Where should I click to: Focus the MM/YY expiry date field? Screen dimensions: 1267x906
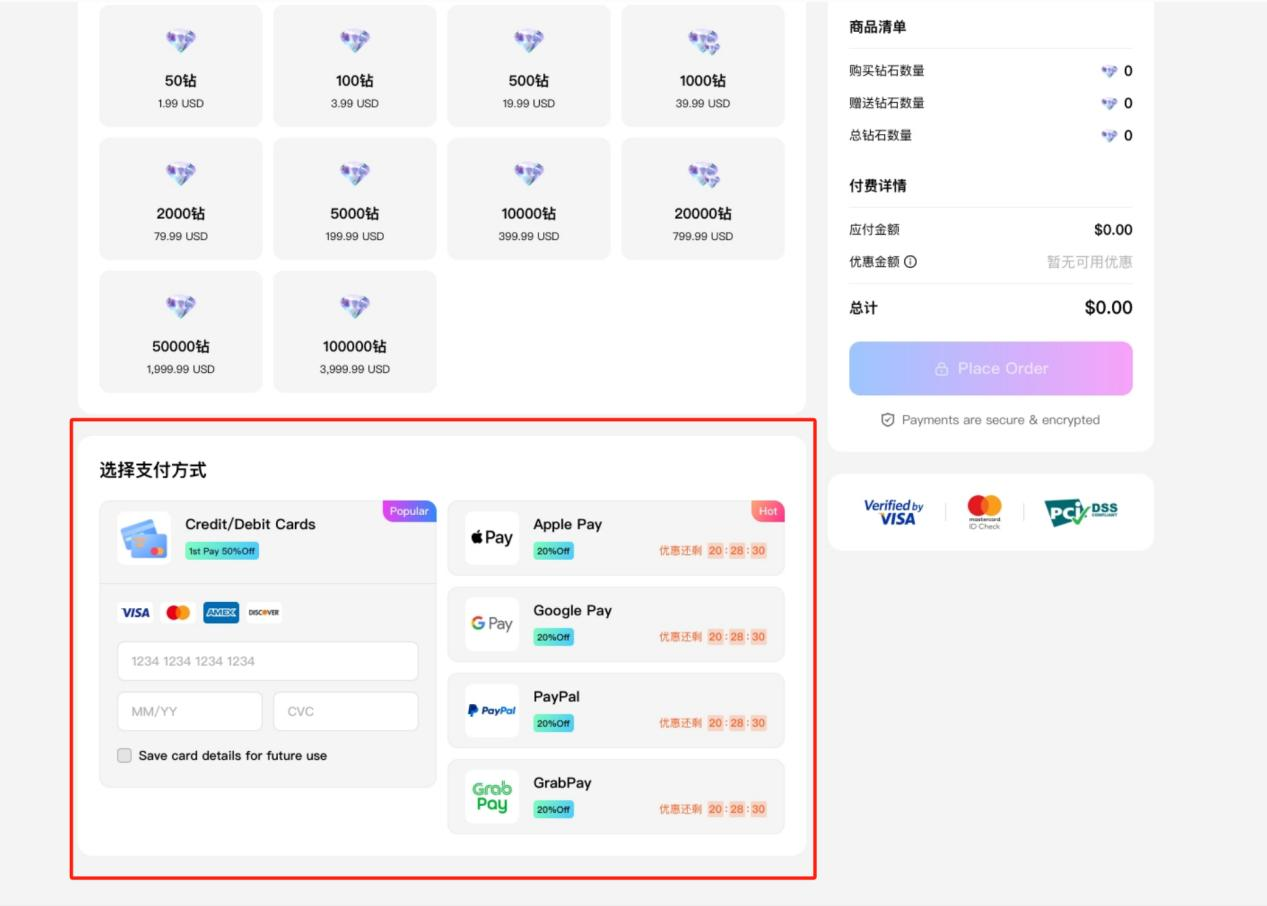pos(190,712)
